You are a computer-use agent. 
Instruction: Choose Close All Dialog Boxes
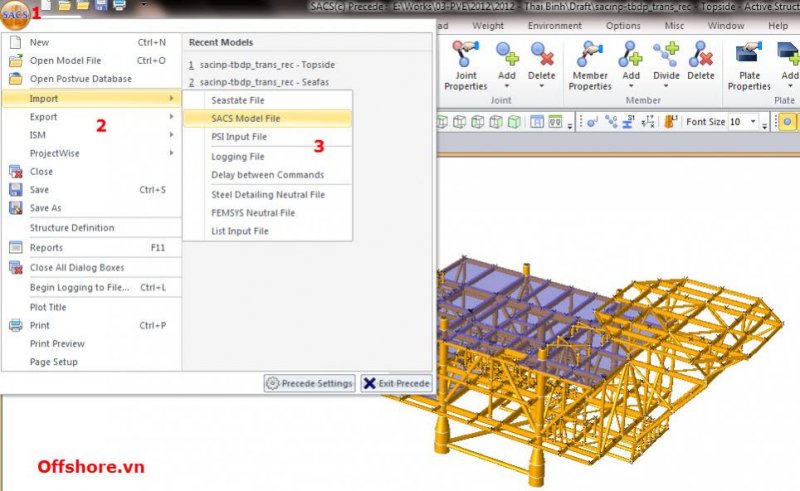point(92,267)
